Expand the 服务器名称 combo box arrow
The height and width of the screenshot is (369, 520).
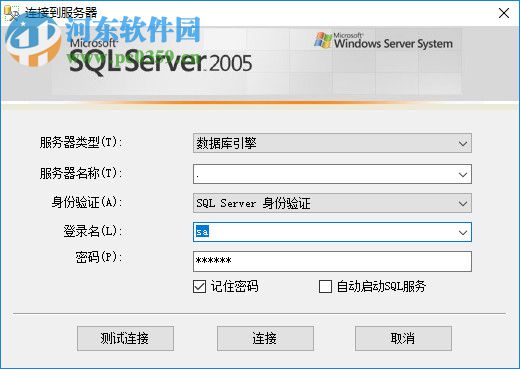click(463, 174)
